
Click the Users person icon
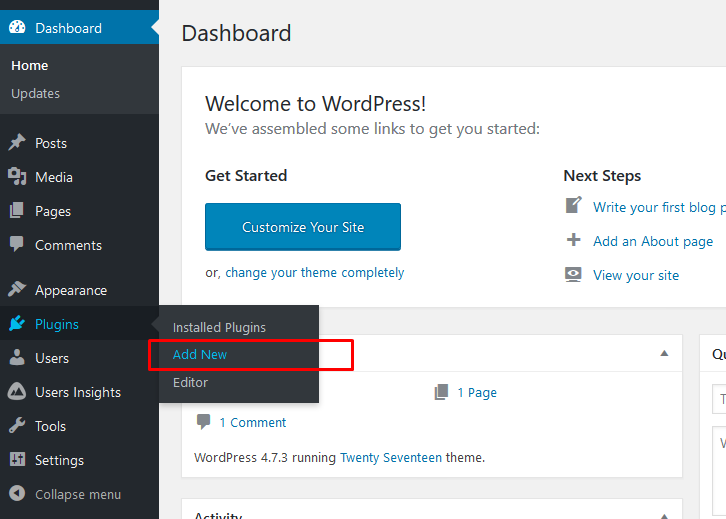(x=17, y=357)
